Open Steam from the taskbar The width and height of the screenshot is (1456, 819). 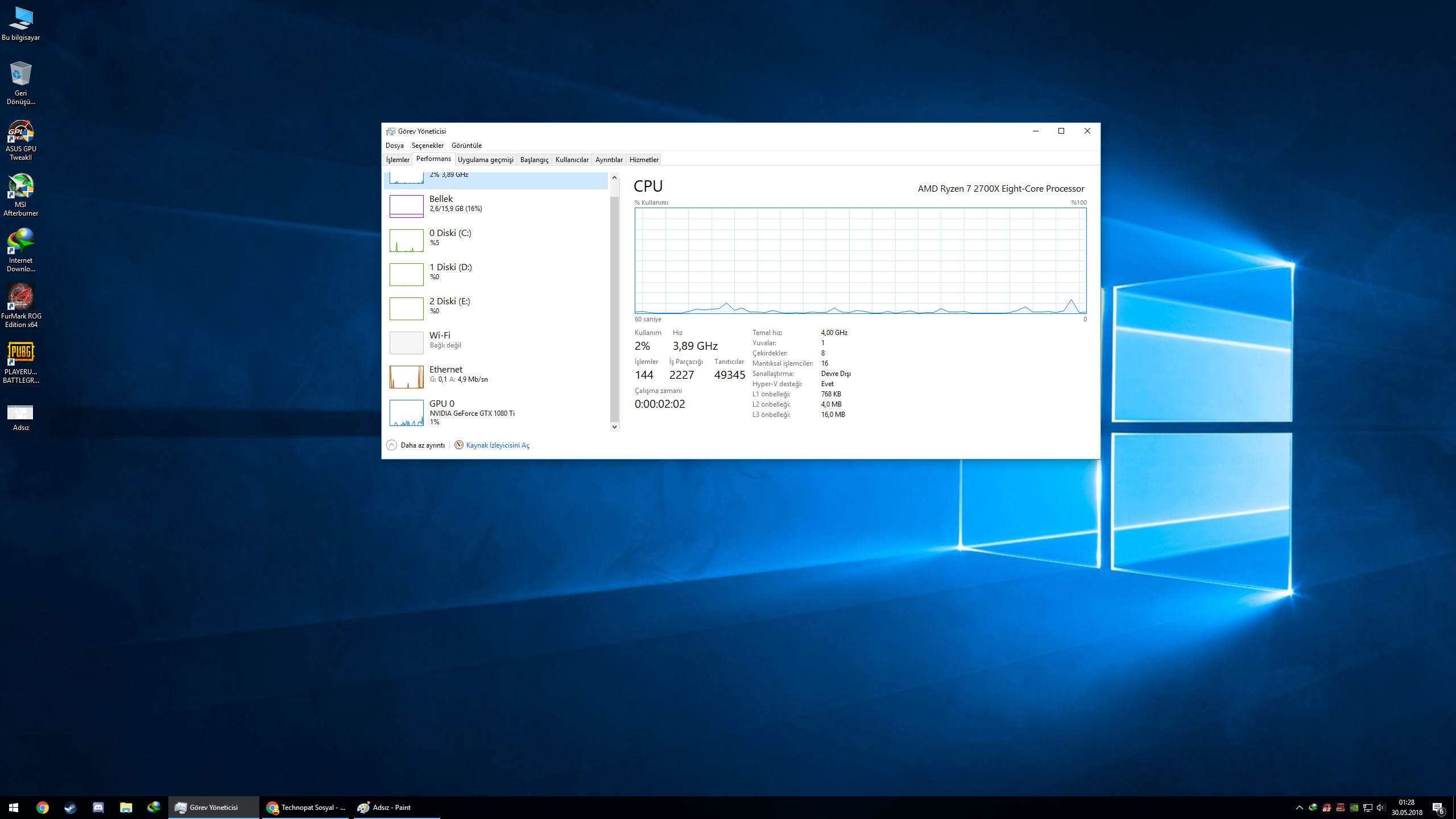(x=71, y=807)
